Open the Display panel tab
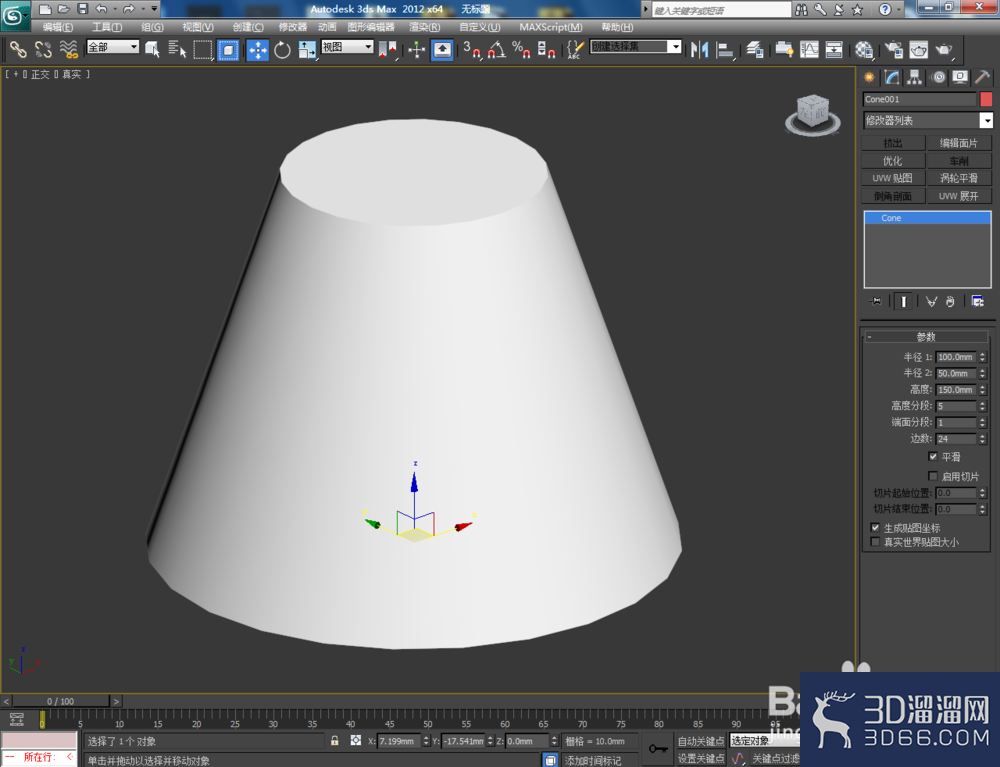Viewport: 1000px width, 767px height. pos(960,77)
